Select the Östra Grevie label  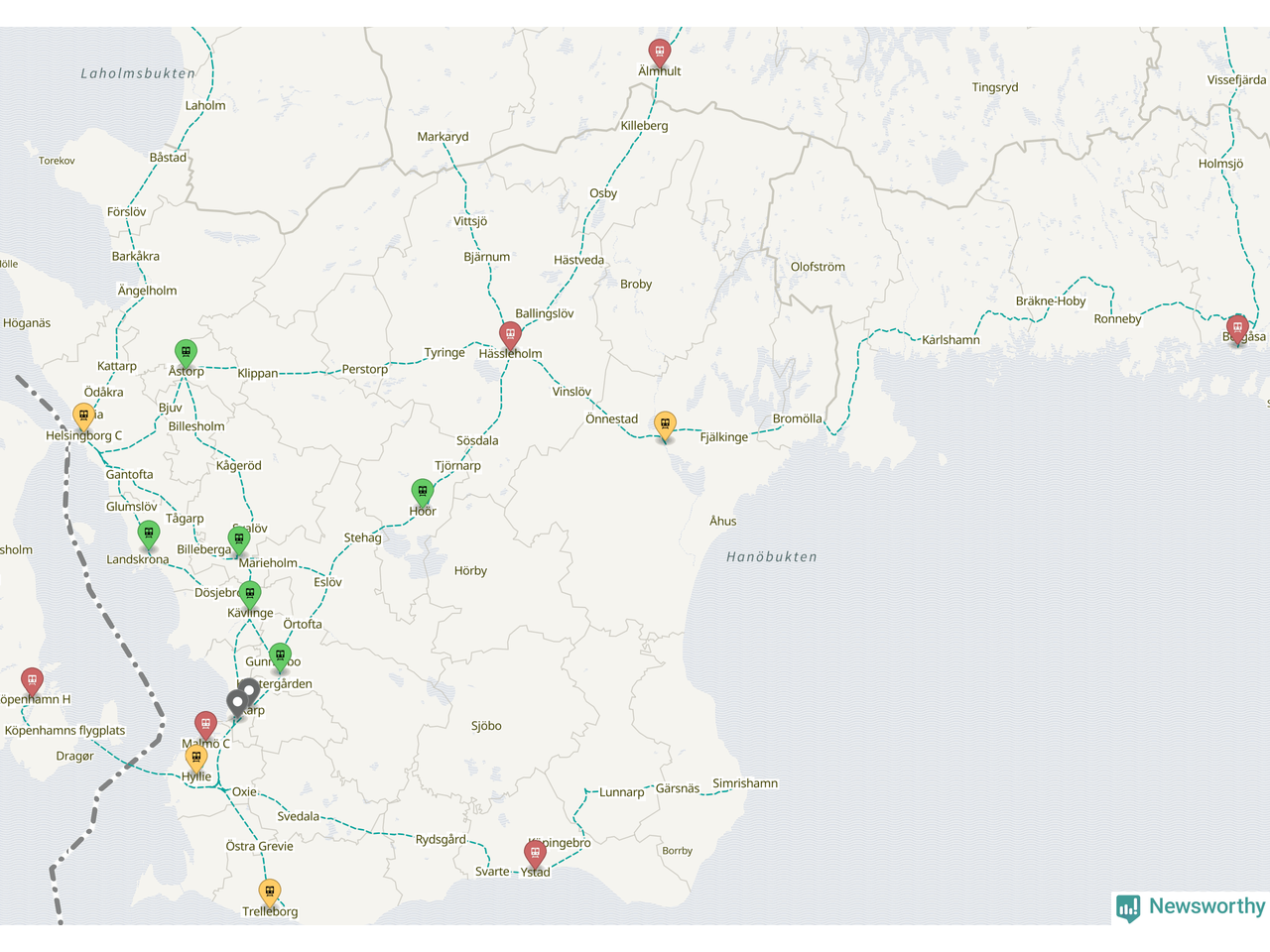click(260, 846)
